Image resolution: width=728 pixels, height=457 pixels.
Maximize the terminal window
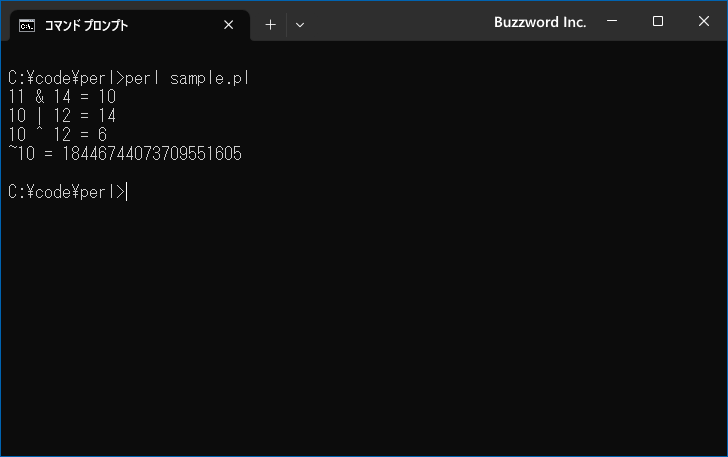[657, 21]
